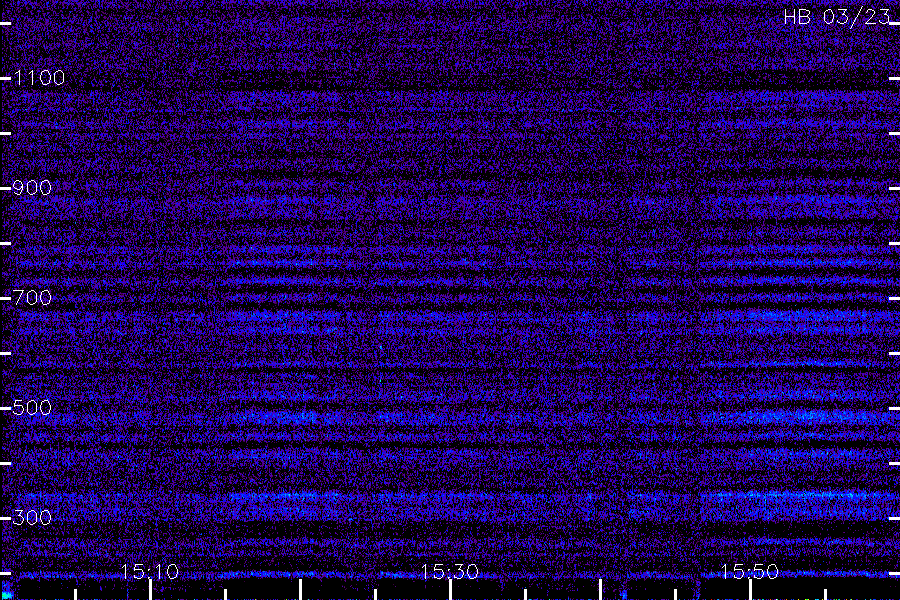Click the 1100 frequency axis label
Viewport: 900px width, 600px height.
coord(39,78)
